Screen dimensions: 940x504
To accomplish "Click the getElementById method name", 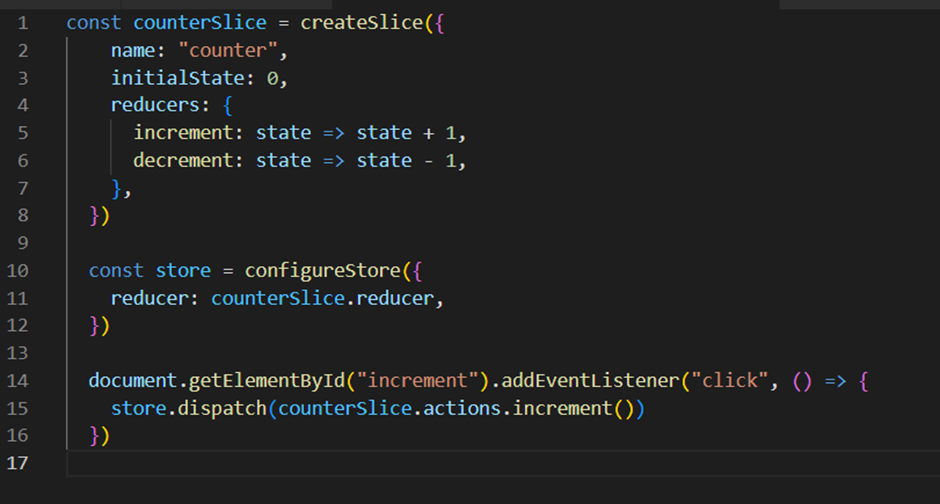I will [267, 381].
